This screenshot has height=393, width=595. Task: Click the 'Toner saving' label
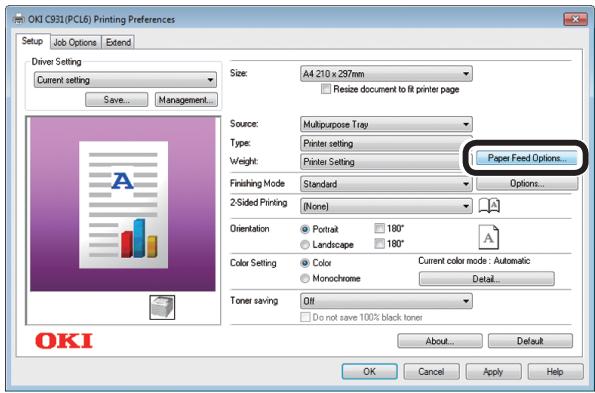pos(254,301)
